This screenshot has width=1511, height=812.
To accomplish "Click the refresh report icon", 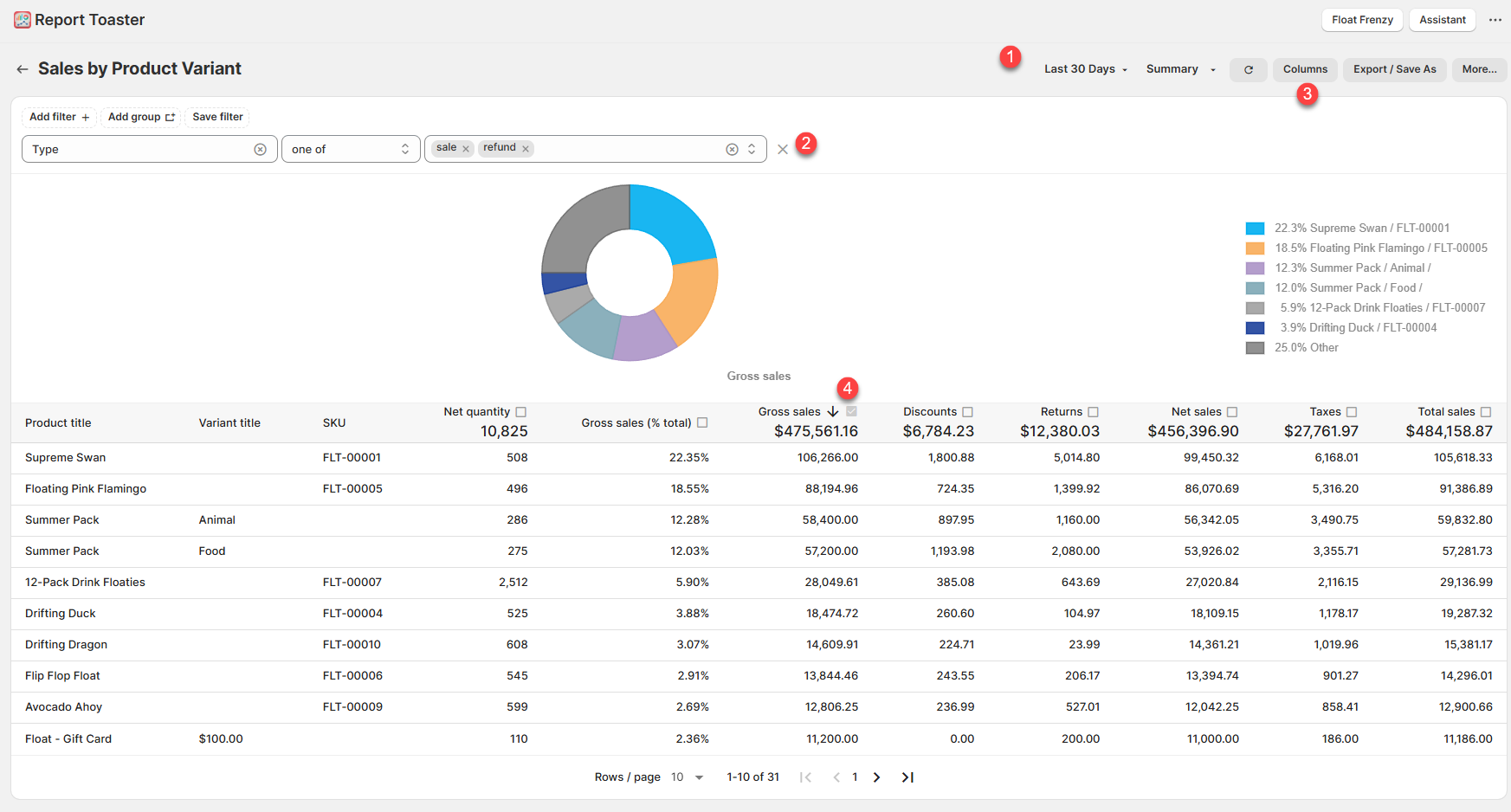I will click(1248, 70).
